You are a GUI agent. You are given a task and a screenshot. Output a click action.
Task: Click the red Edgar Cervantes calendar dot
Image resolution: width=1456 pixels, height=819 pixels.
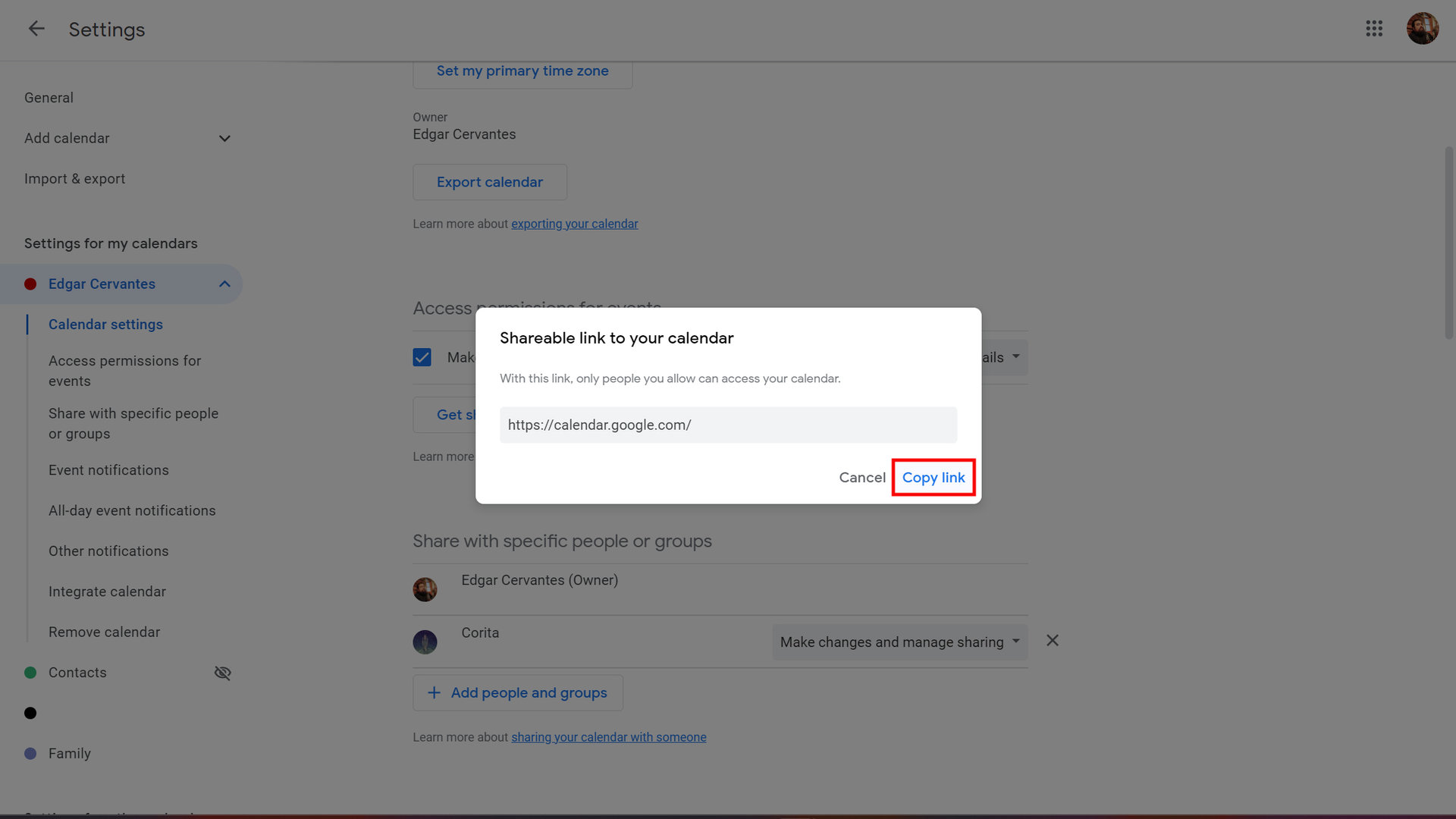(30, 284)
